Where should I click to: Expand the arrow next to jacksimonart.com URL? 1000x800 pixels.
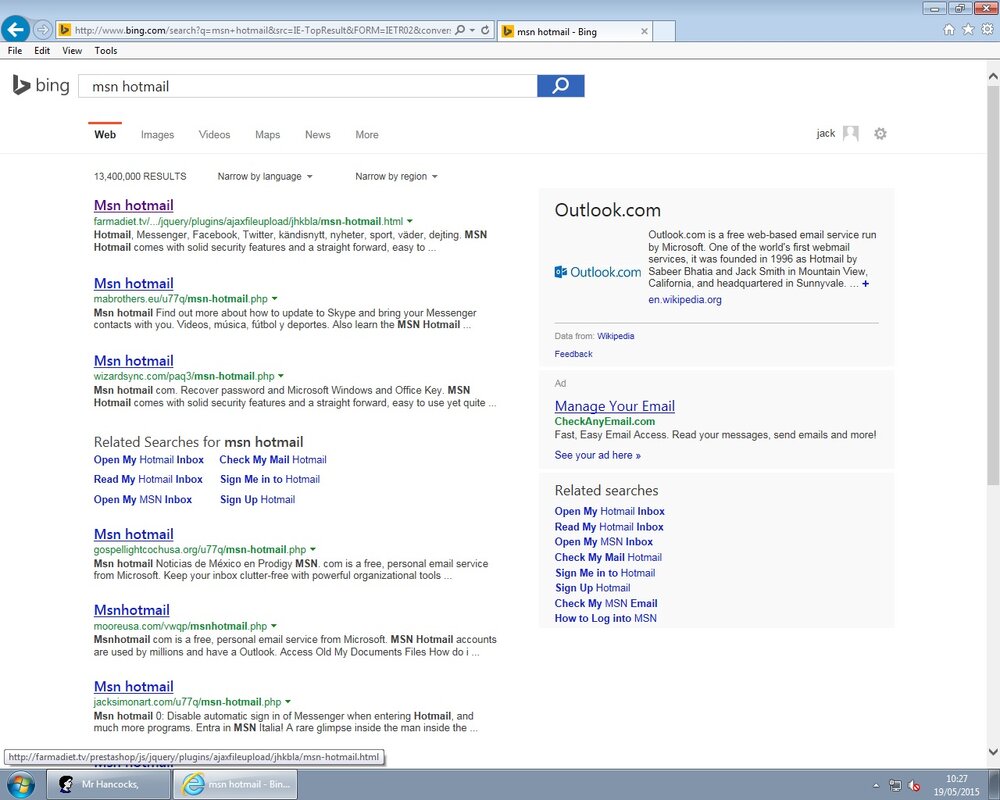pos(288,702)
